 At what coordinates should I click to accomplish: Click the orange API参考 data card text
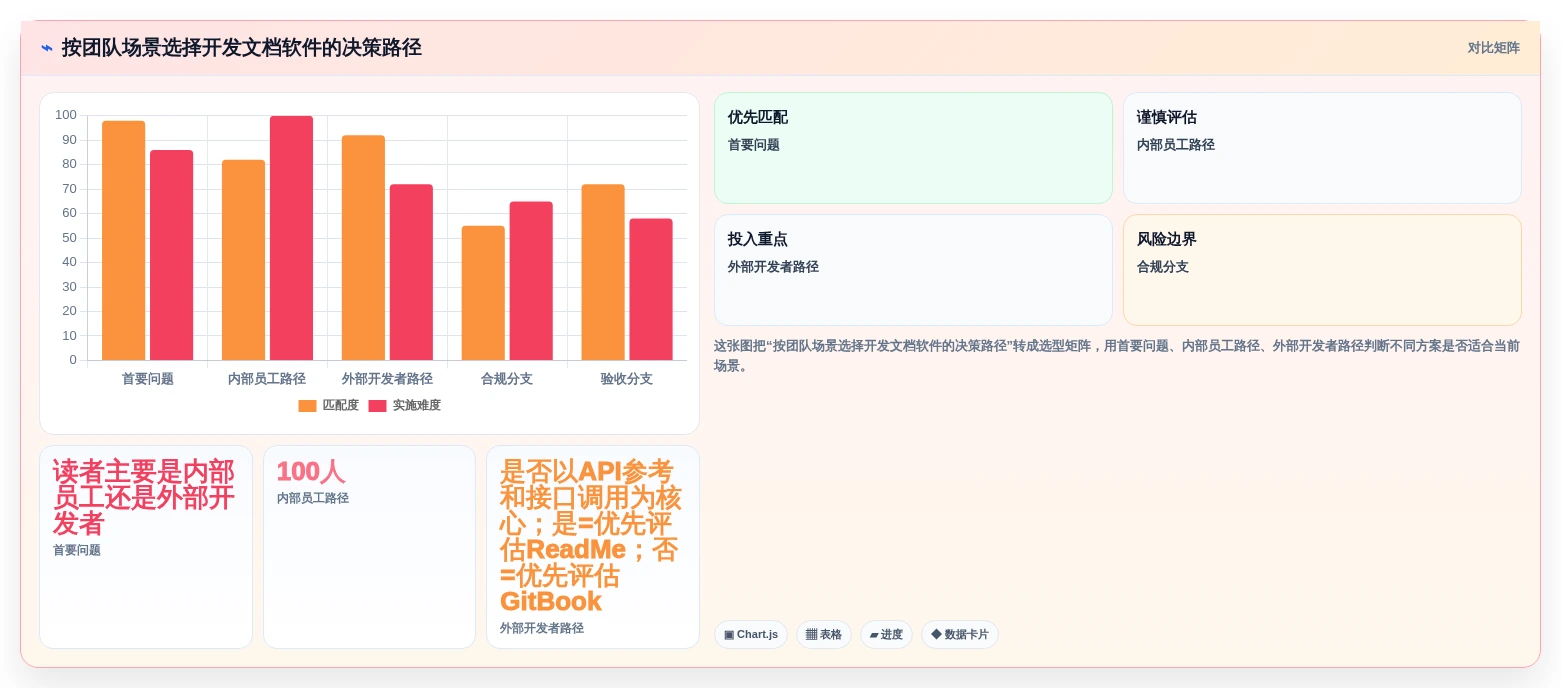(591, 536)
